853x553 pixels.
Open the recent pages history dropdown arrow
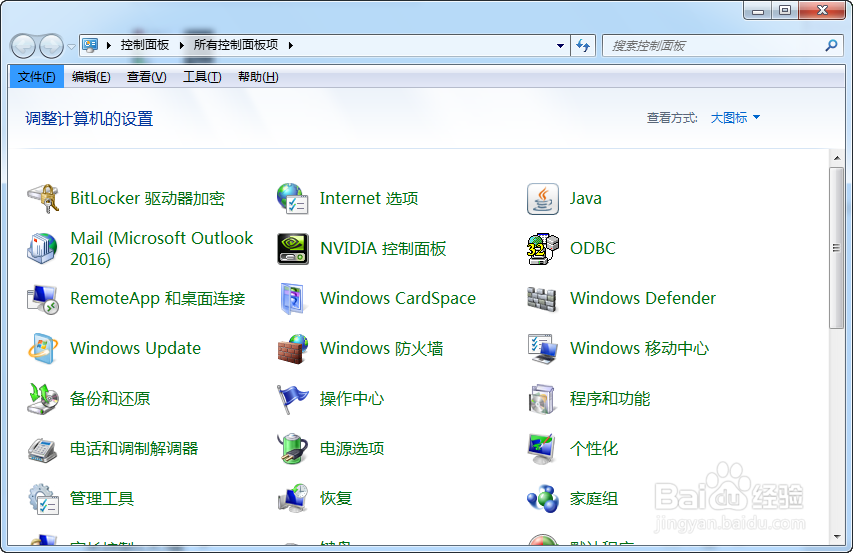pyautogui.click(x=71, y=47)
